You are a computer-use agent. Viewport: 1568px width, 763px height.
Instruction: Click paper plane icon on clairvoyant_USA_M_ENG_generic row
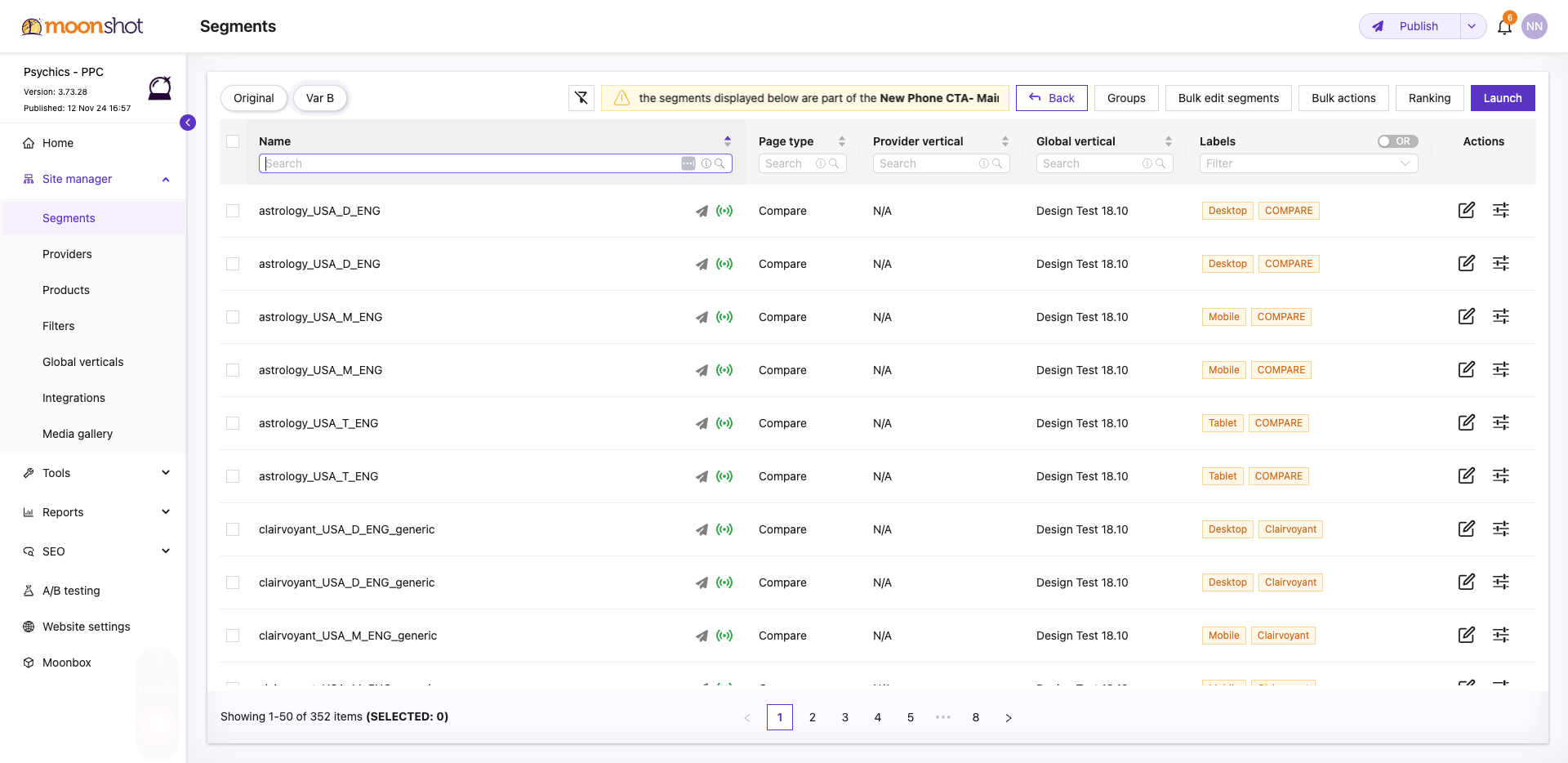[x=702, y=636]
